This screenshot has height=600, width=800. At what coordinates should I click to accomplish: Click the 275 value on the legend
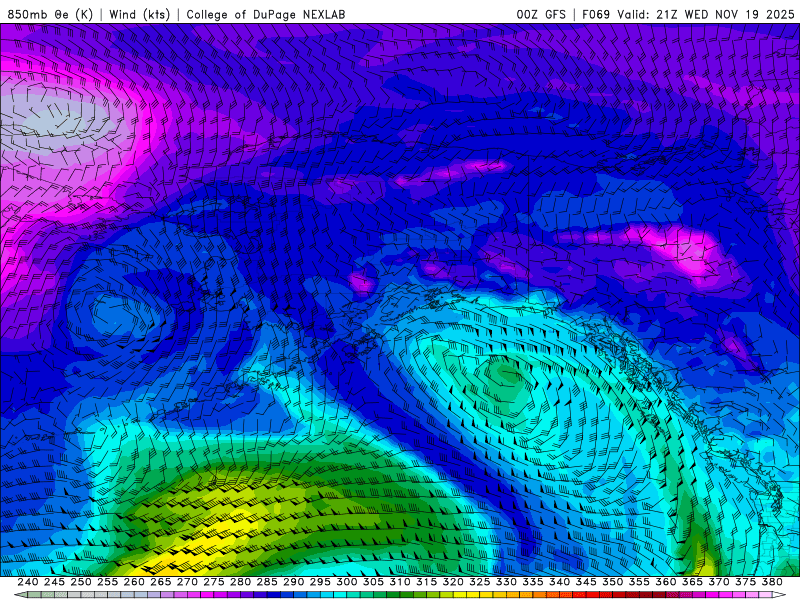[x=214, y=582]
